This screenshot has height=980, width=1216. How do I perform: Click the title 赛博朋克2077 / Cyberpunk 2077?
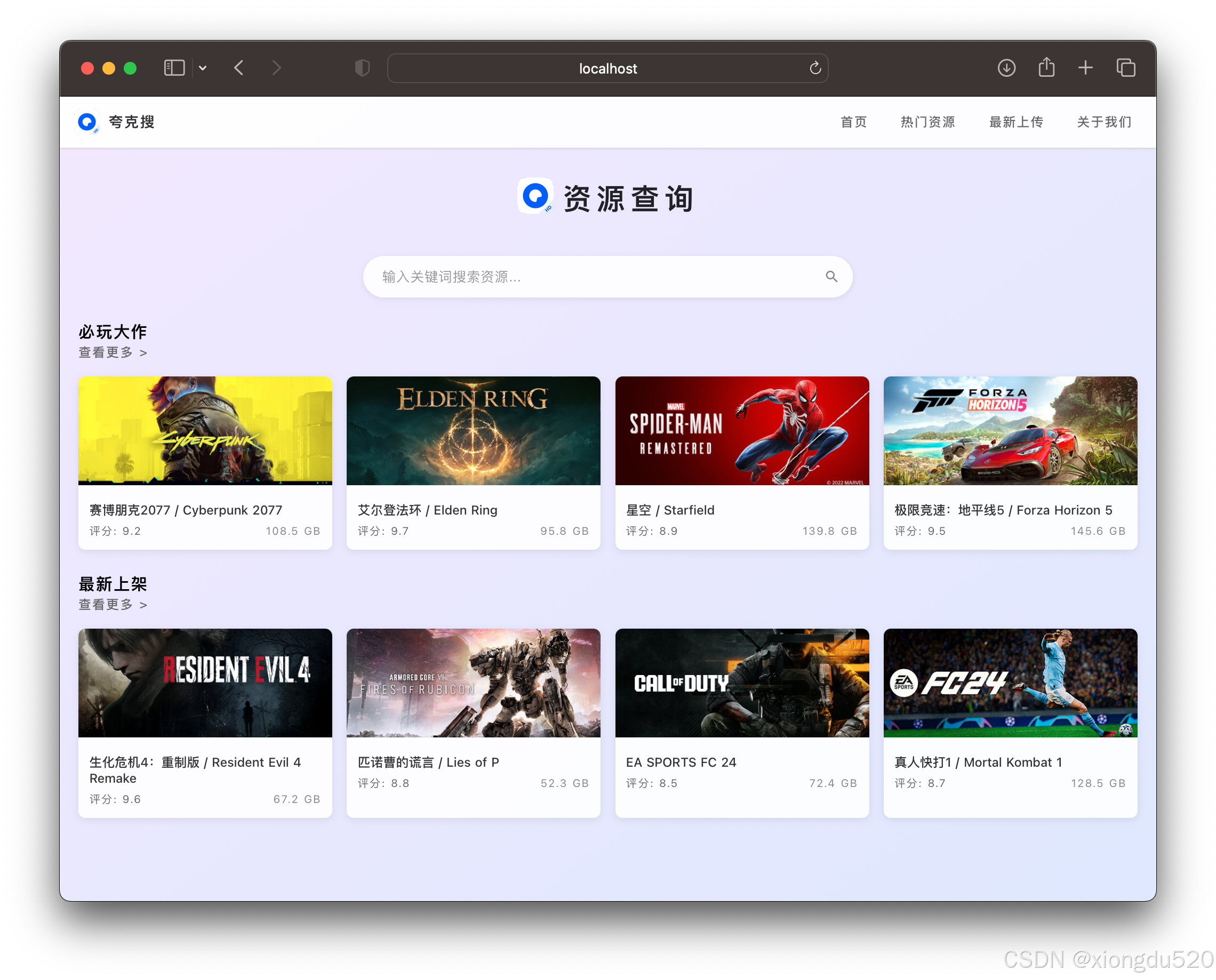[186, 510]
